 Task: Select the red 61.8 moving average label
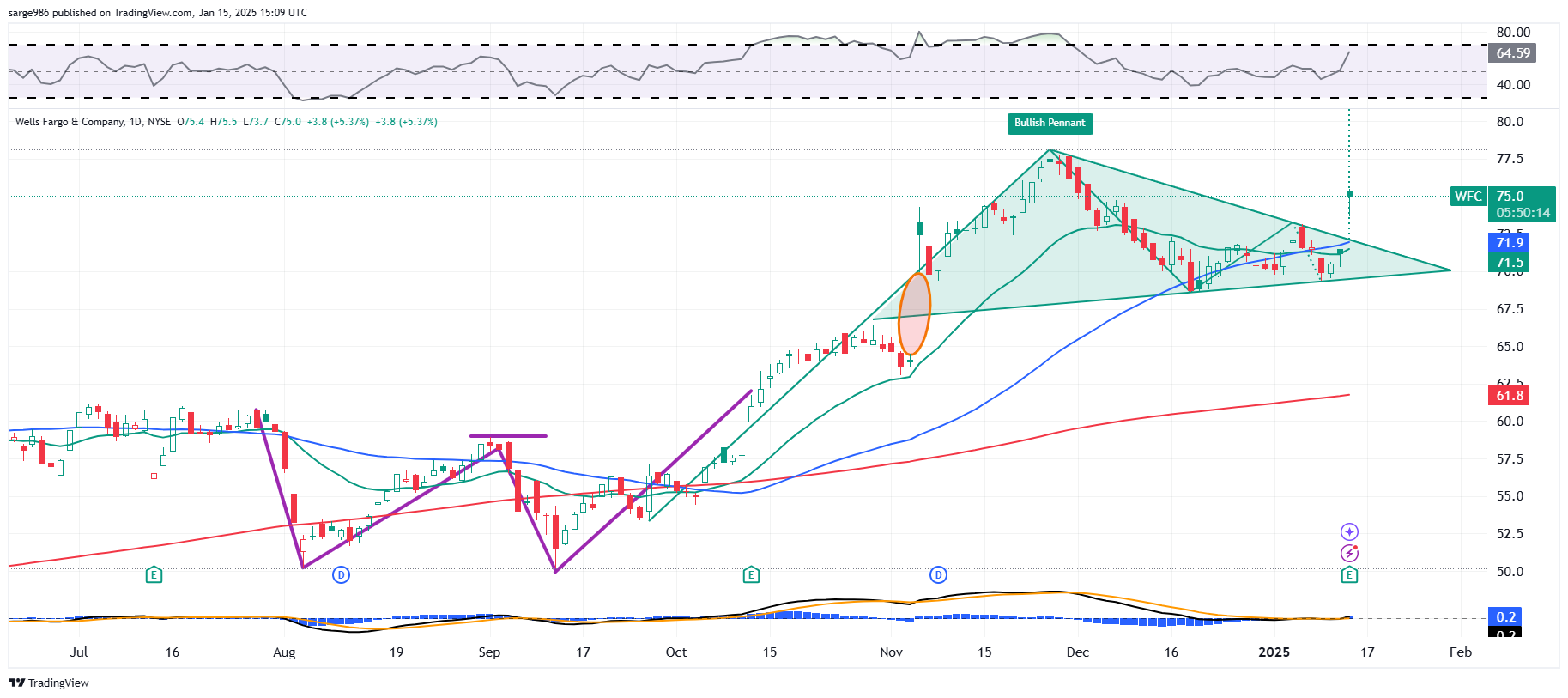pyautogui.click(x=1510, y=396)
